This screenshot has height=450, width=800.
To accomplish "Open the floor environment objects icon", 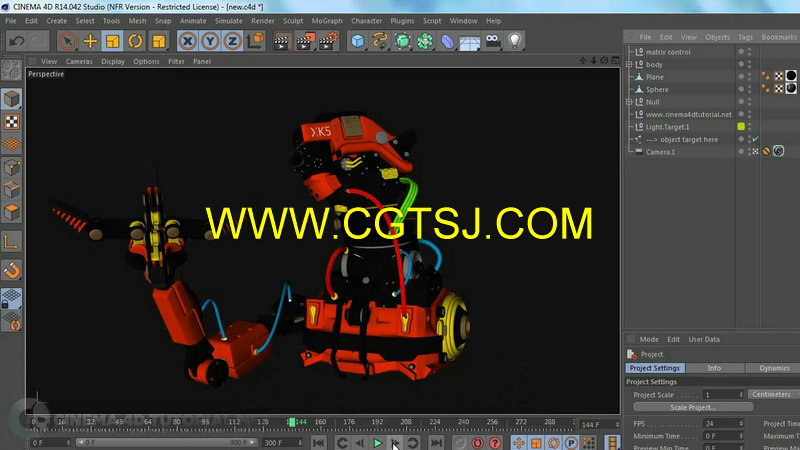I will click(470, 41).
